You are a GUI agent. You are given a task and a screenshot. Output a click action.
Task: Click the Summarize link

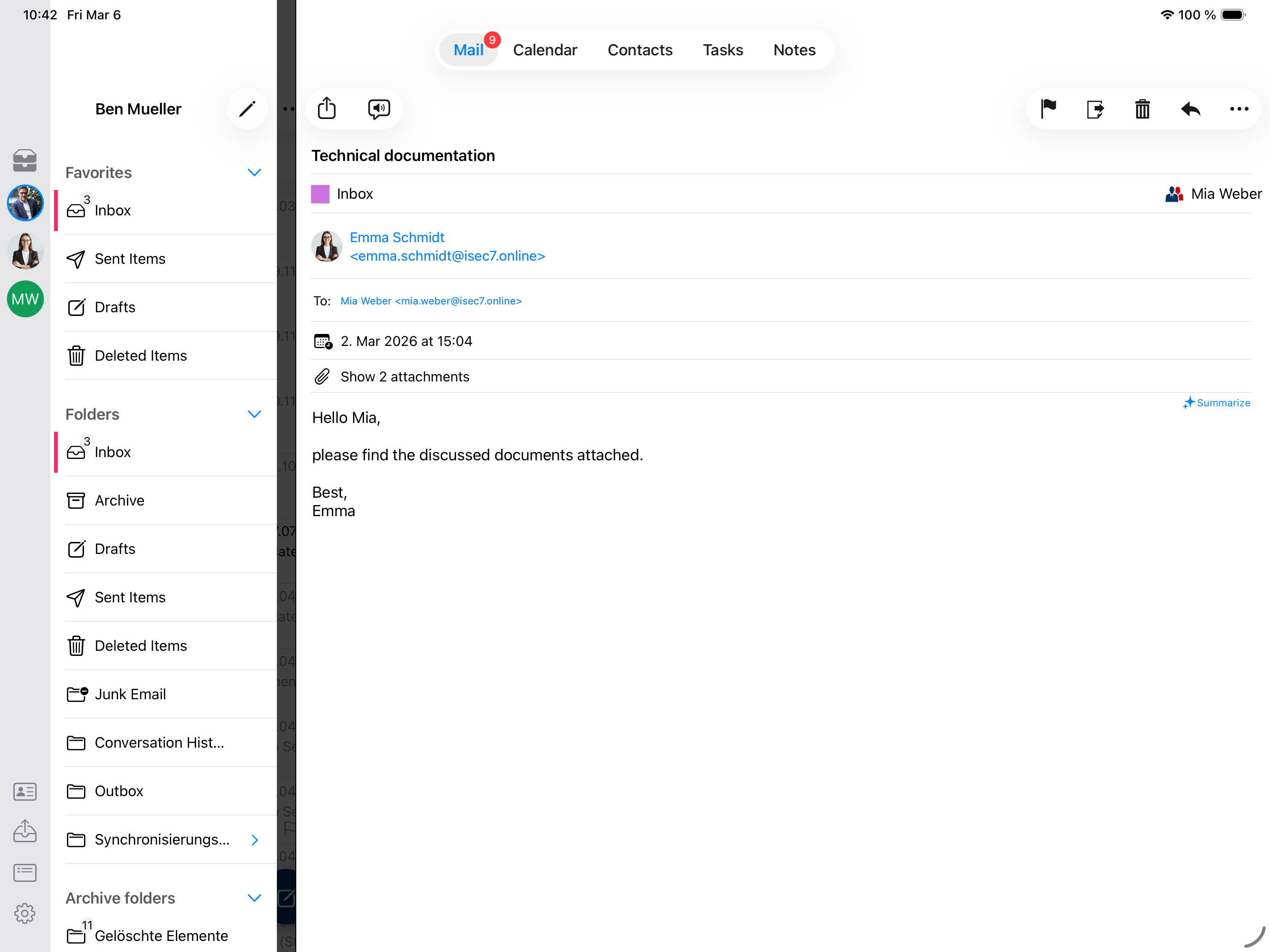tap(1216, 403)
